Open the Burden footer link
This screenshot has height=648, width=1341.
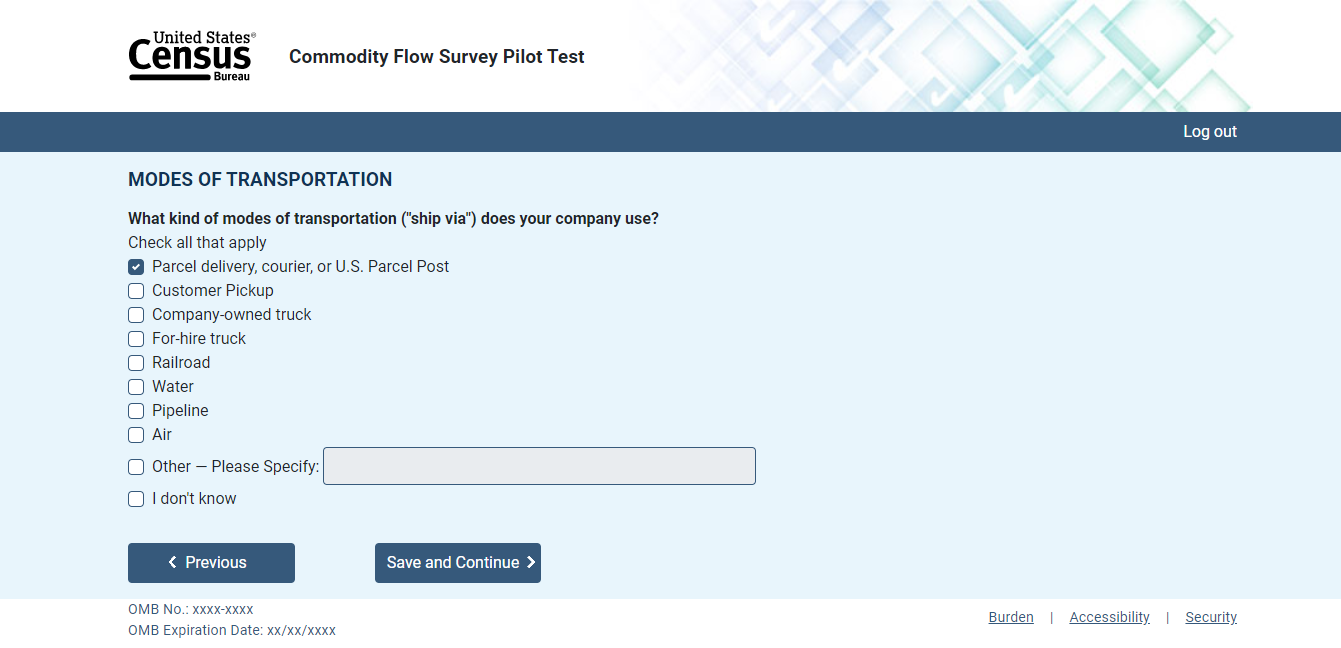1011,617
